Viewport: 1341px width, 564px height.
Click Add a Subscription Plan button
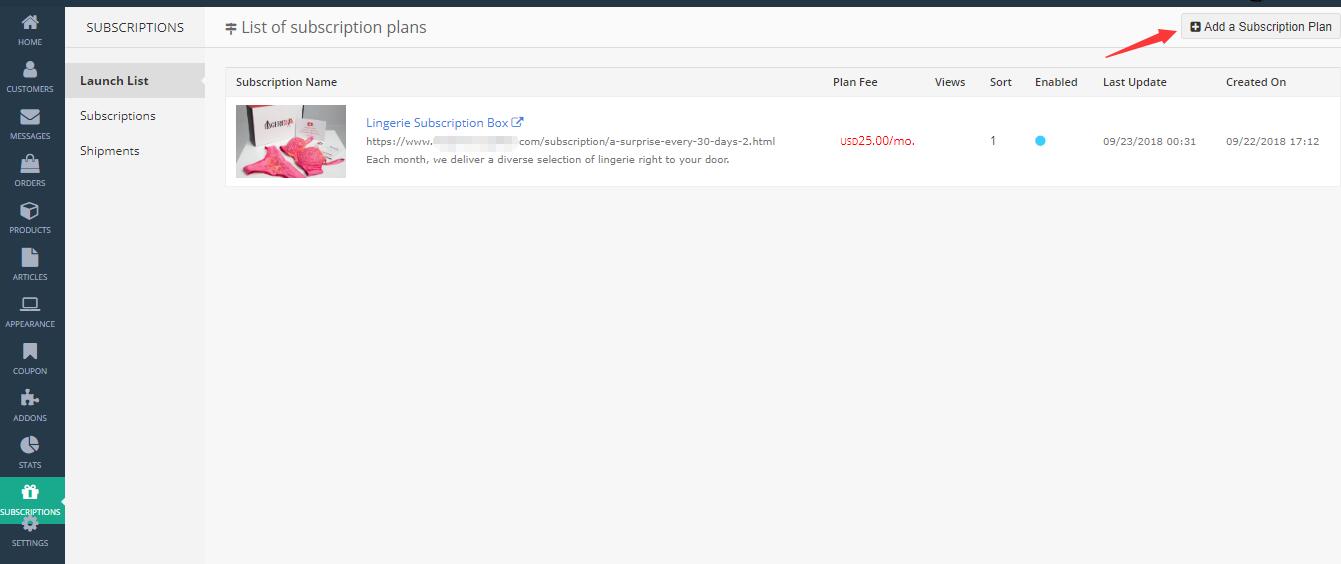1260,27
